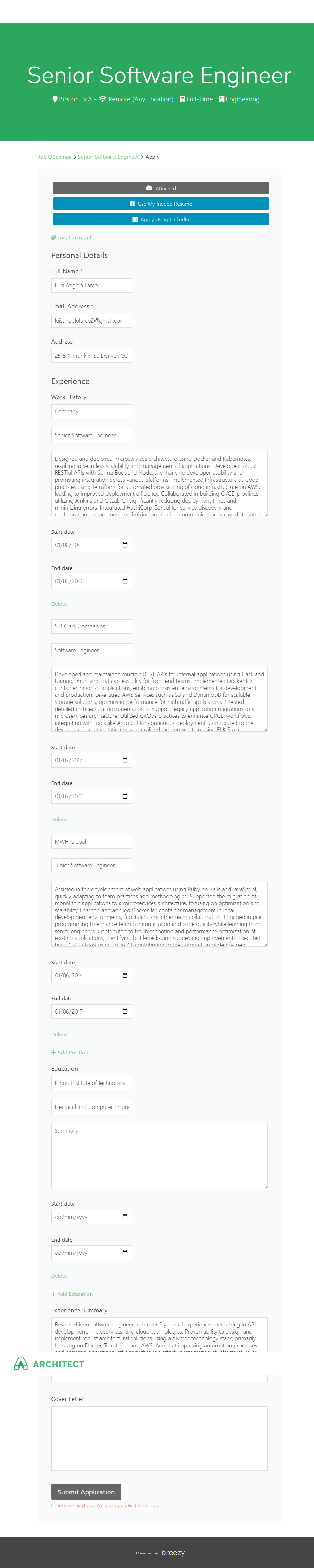314x1568 pixels.
Task: Open calendar picker for 01/07/2017 start date
Action: (125, 760)
